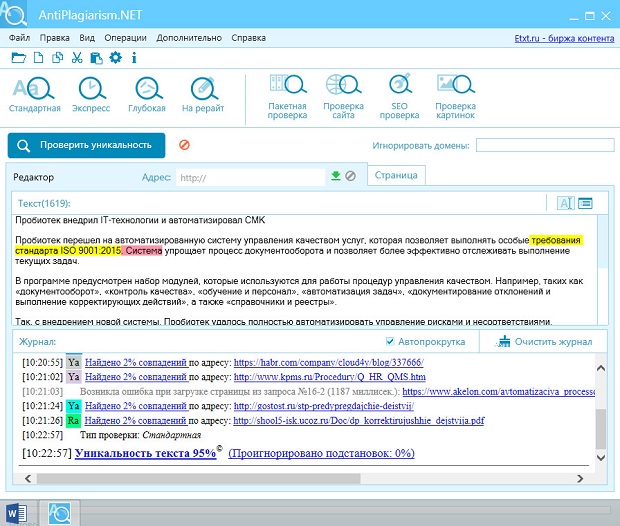Click the journal scroll up arrow
Viewport: 620px width, 526px height.
[601, 368]
